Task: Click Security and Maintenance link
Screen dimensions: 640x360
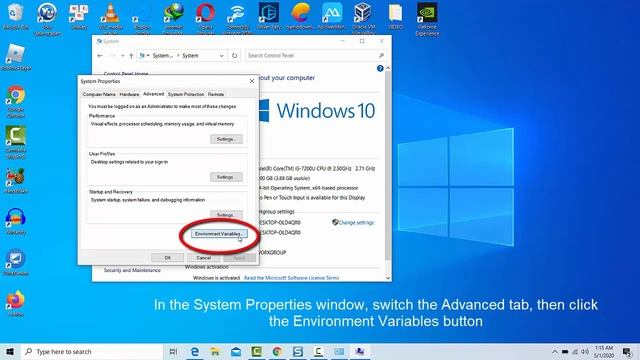Action: (x=132, y=270)
